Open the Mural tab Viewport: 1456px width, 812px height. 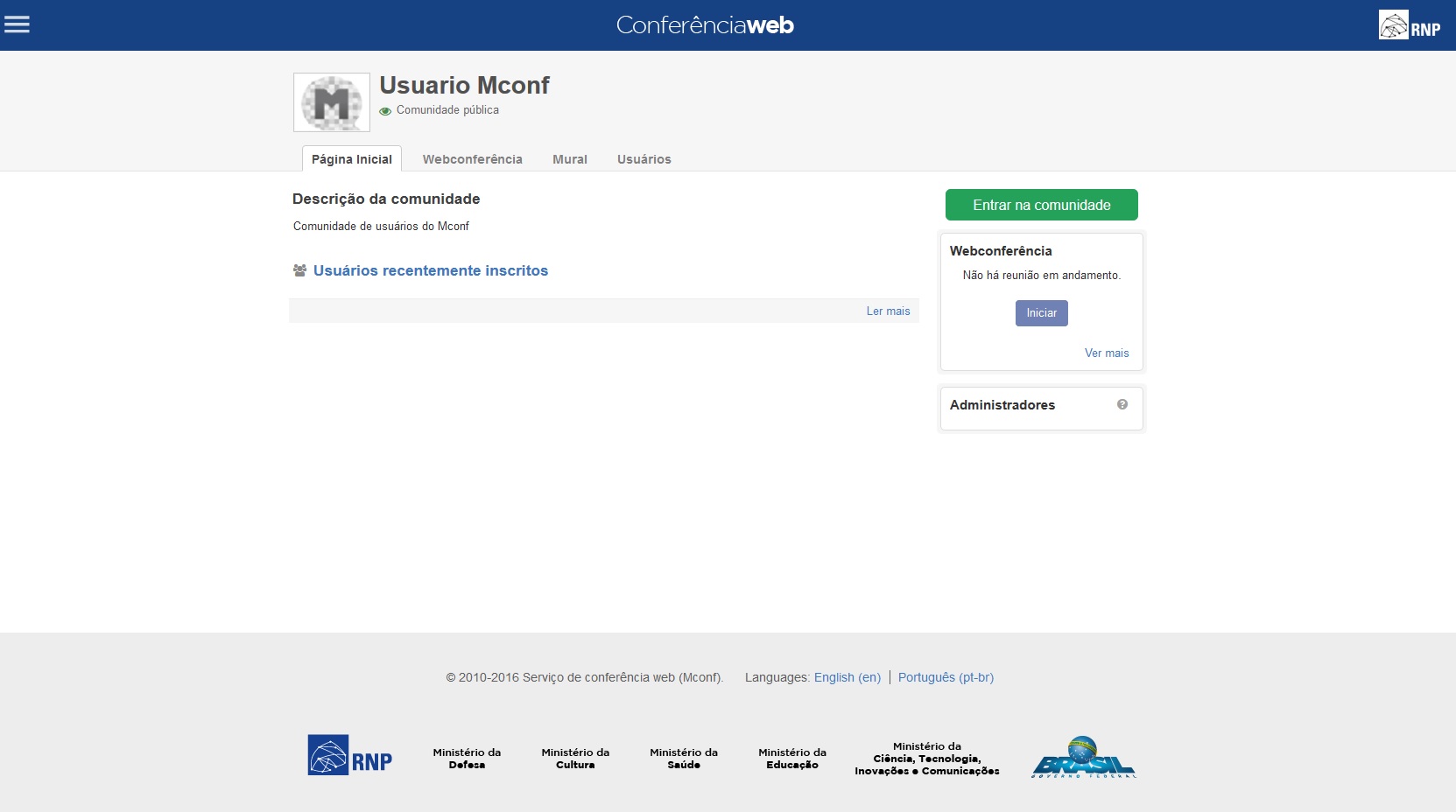(x=569, y=159)
